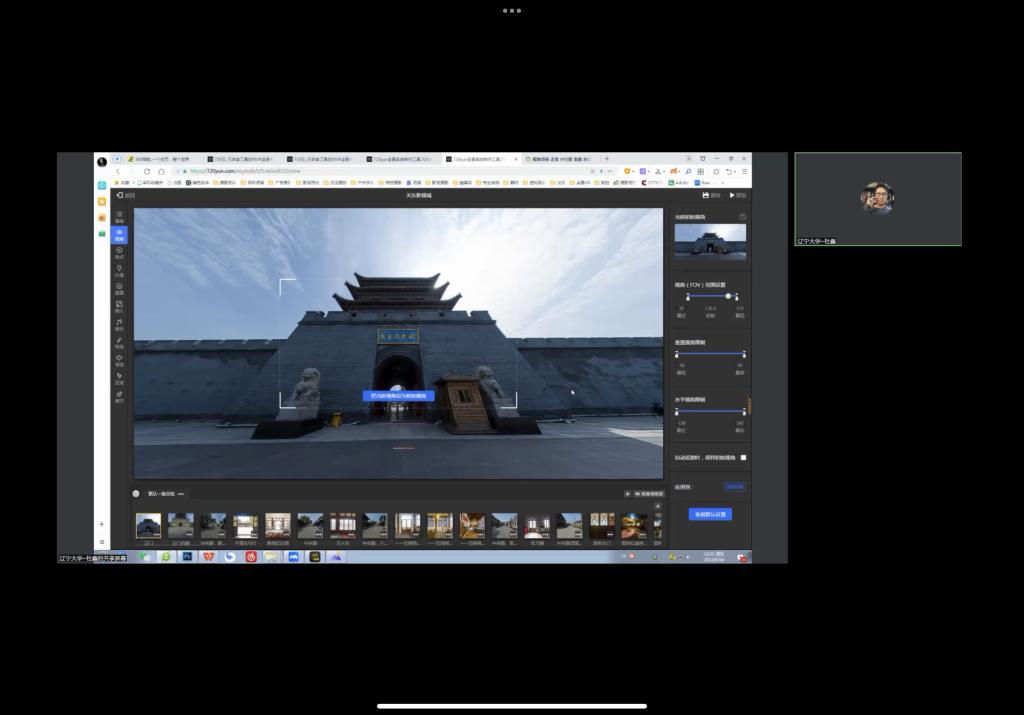The image size is (1024, 715).
Task: Click the back/exit icon at top left
Action: pyautogui.click(x=120, y=195)
